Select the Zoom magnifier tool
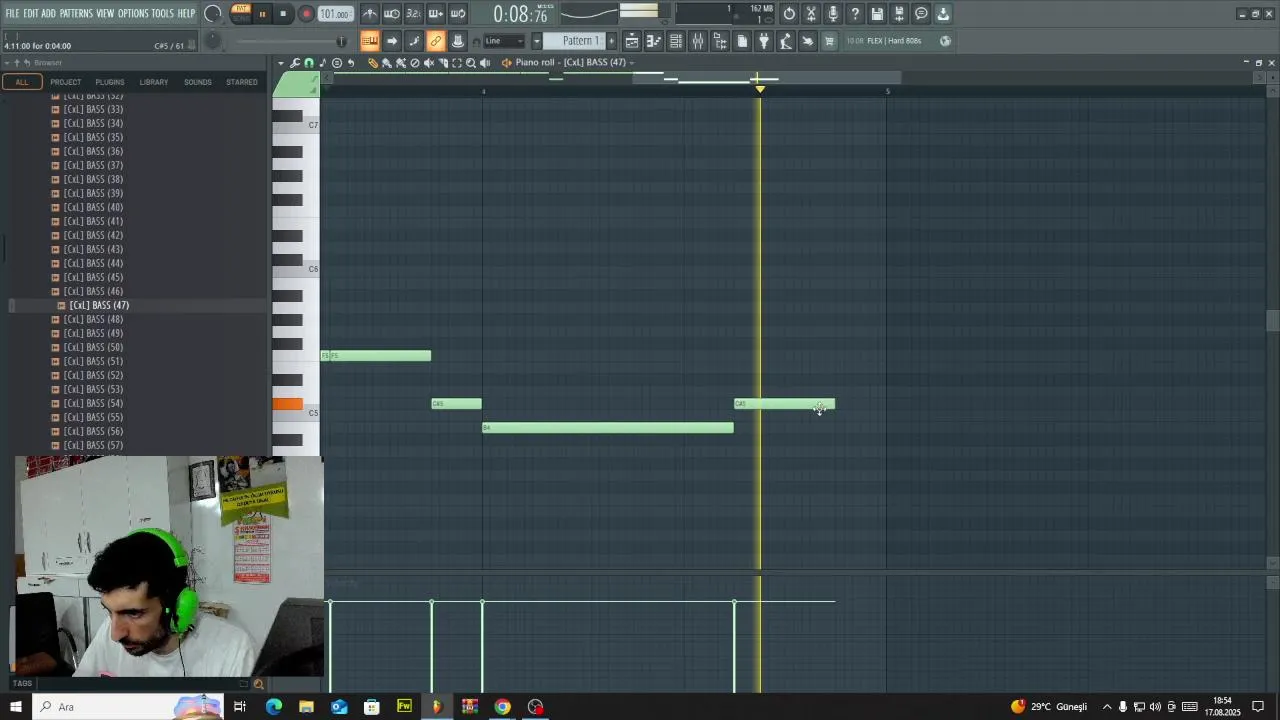Viewport: 1280px width, 720px height. click(x=470, y=63)
